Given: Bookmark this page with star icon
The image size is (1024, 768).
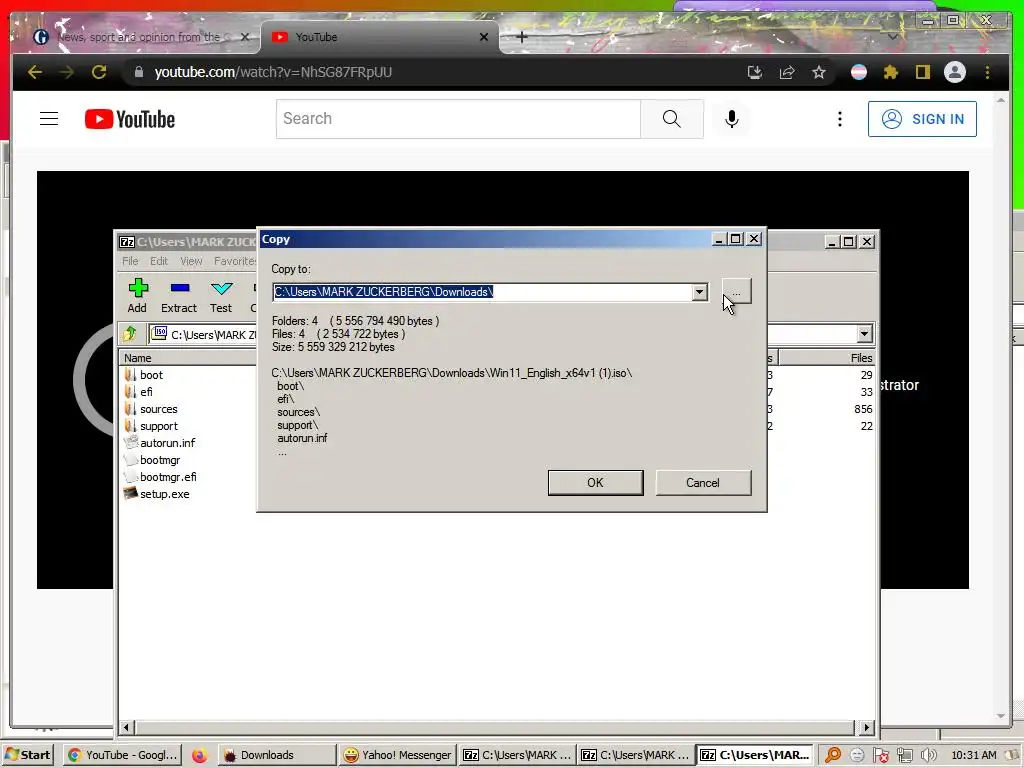Looking at the screenshot, I should pyautogui.click(x=819, y=72).
